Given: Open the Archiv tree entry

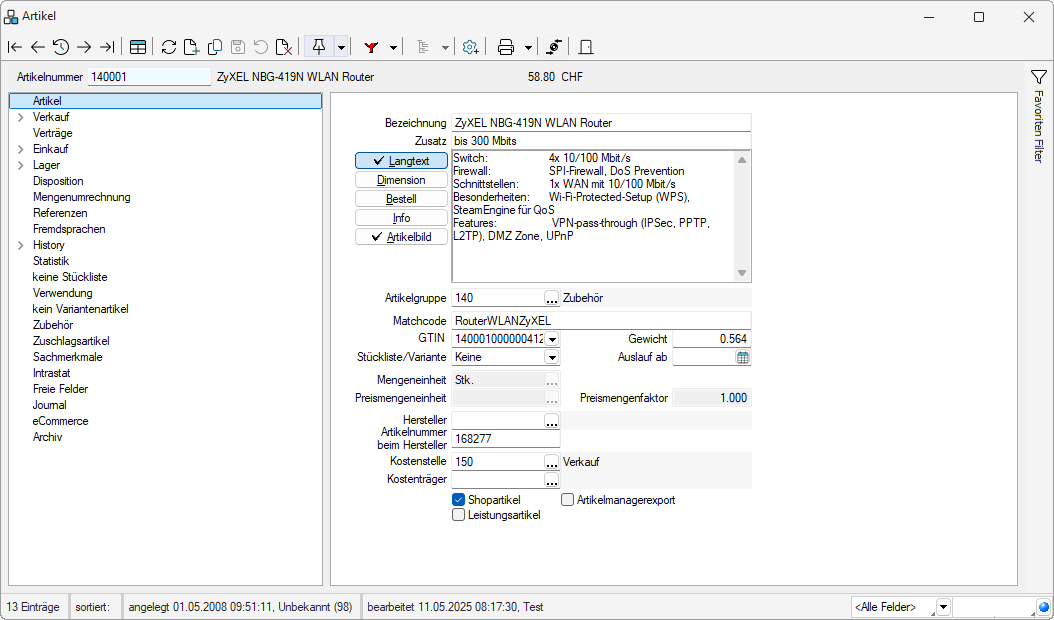Looking at the screenshot, I should tap(48, 437).
